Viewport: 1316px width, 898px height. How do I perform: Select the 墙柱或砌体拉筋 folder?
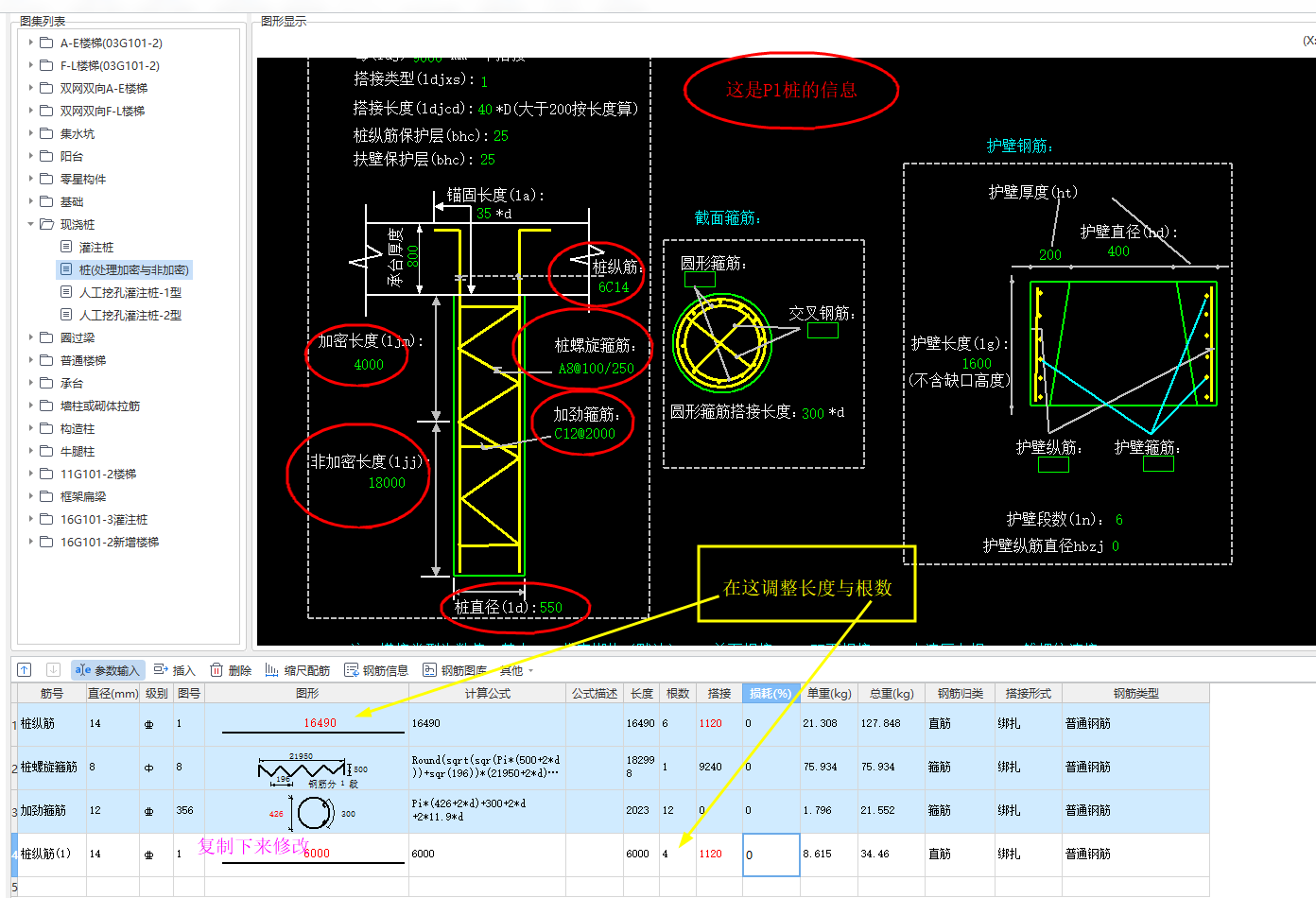click(100, 406)
